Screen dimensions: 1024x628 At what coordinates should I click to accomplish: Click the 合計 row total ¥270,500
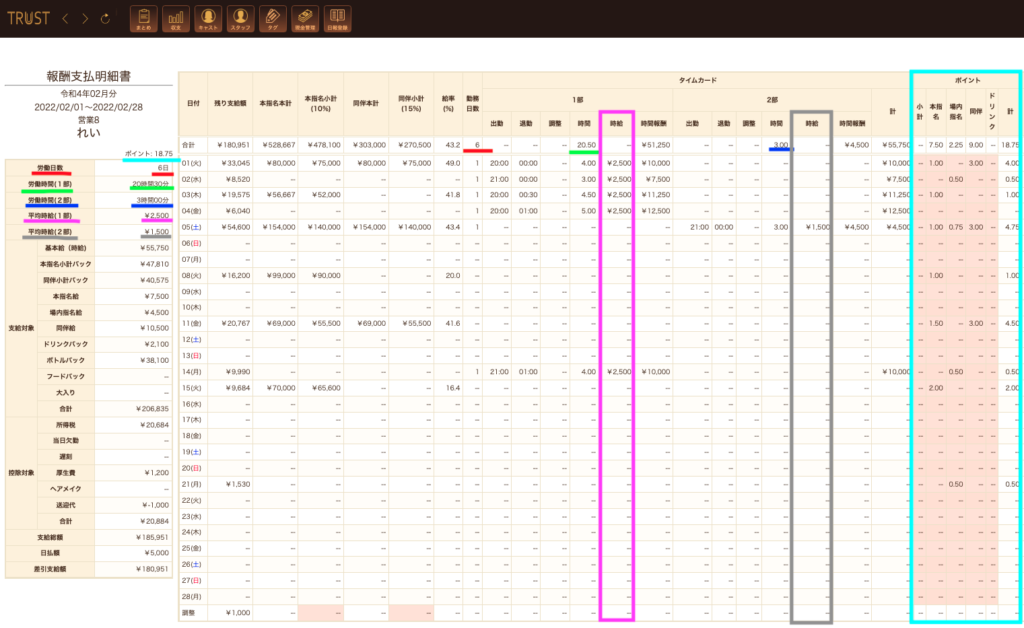[x=416, y=145]
